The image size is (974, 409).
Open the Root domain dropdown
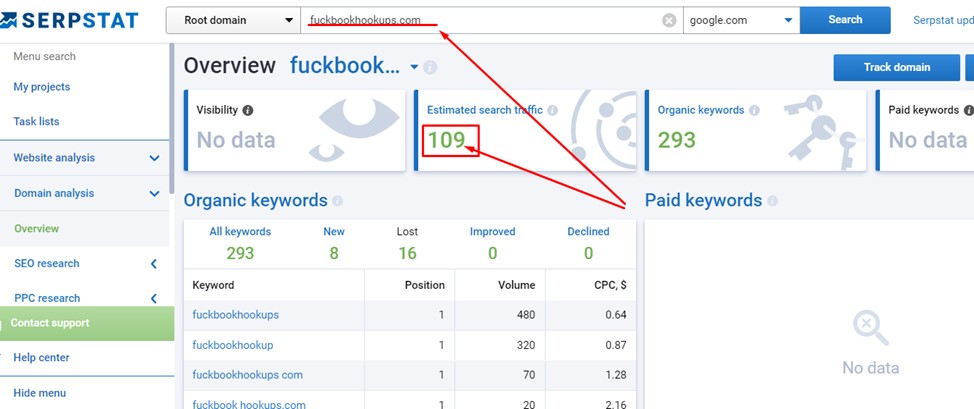[x=233, y=21]
